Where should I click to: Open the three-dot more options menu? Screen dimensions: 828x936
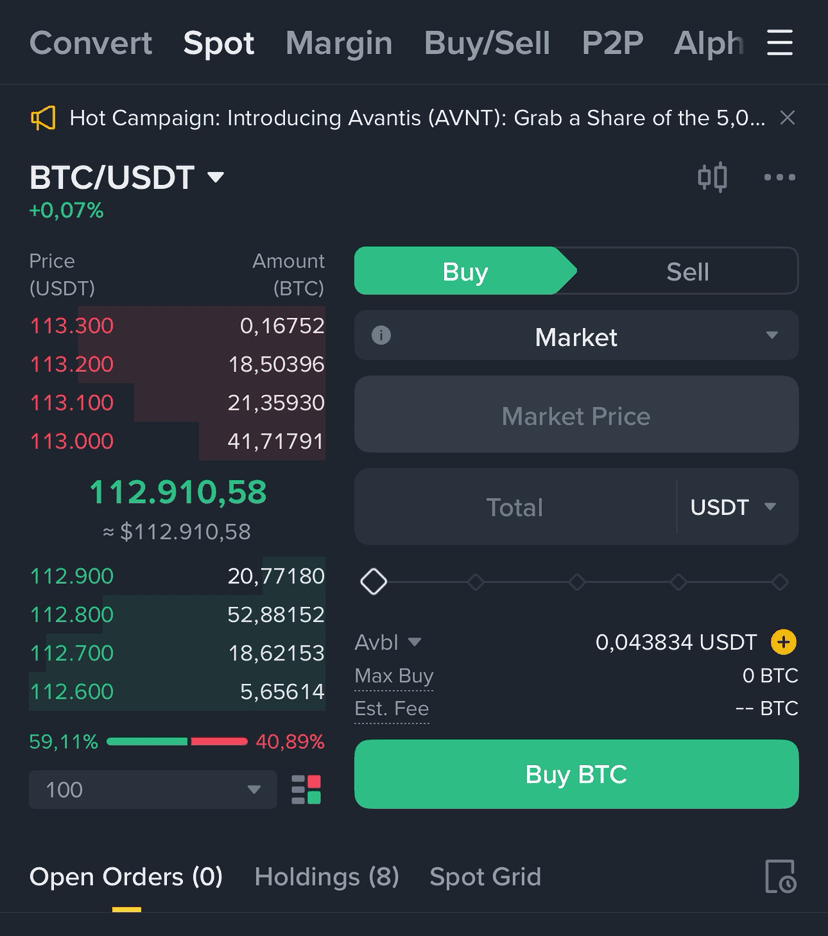click(779, 178)
